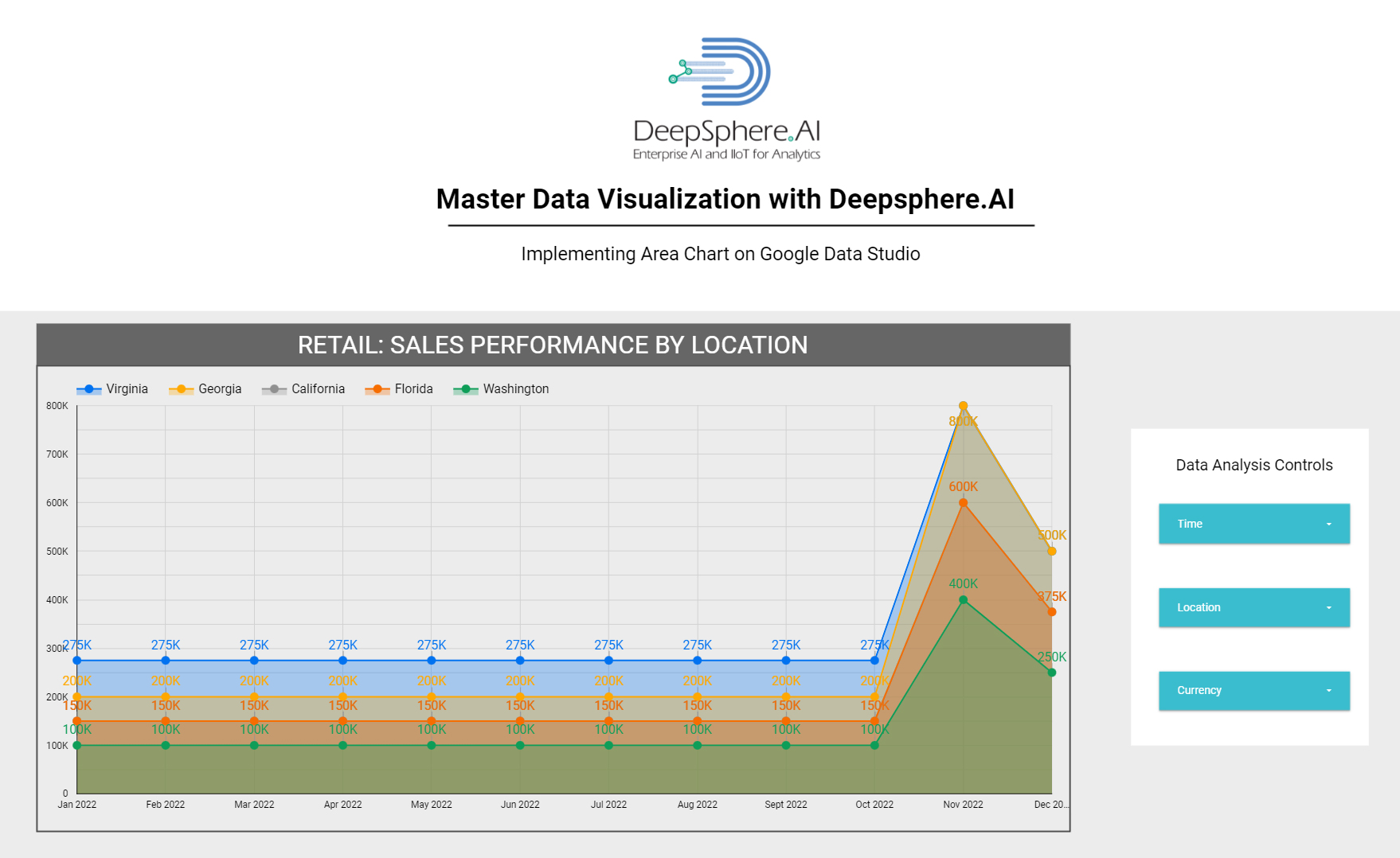Click Virginia's 275K point at Jun 2022
The width and height of the screenshot is (1400, 858).
pos(520,661)
